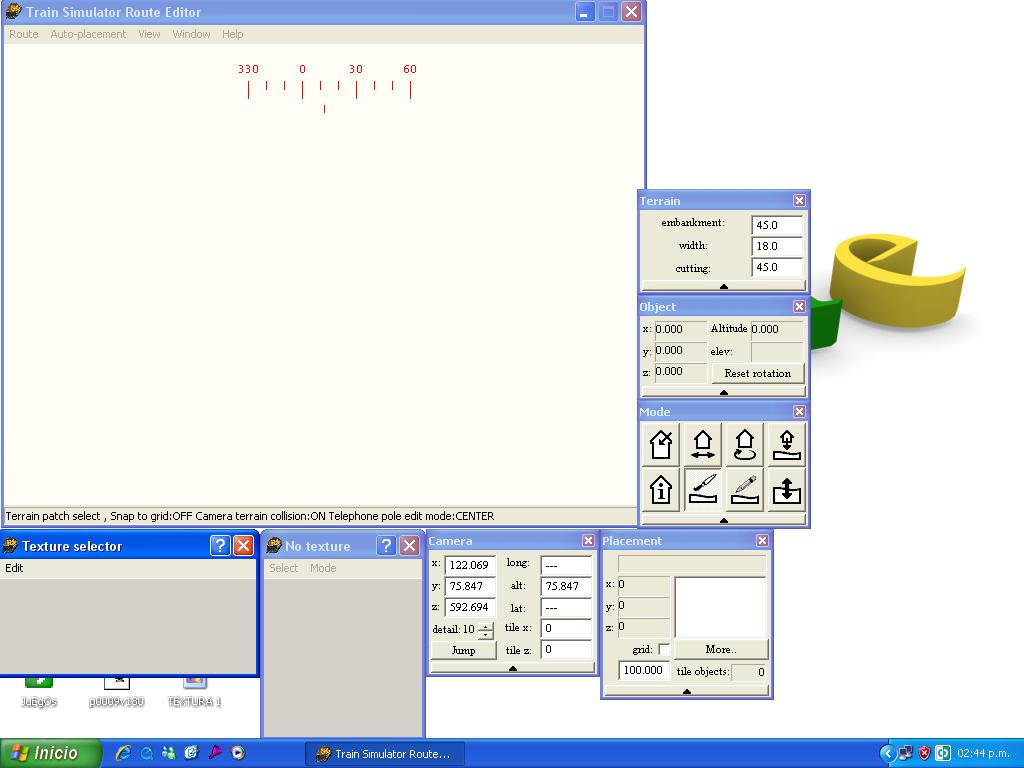Image resolution: width=1024 pixels, height=768 pixels.
Task: Select the horizontal object move mode icon
Action: (x=702, y=444)
